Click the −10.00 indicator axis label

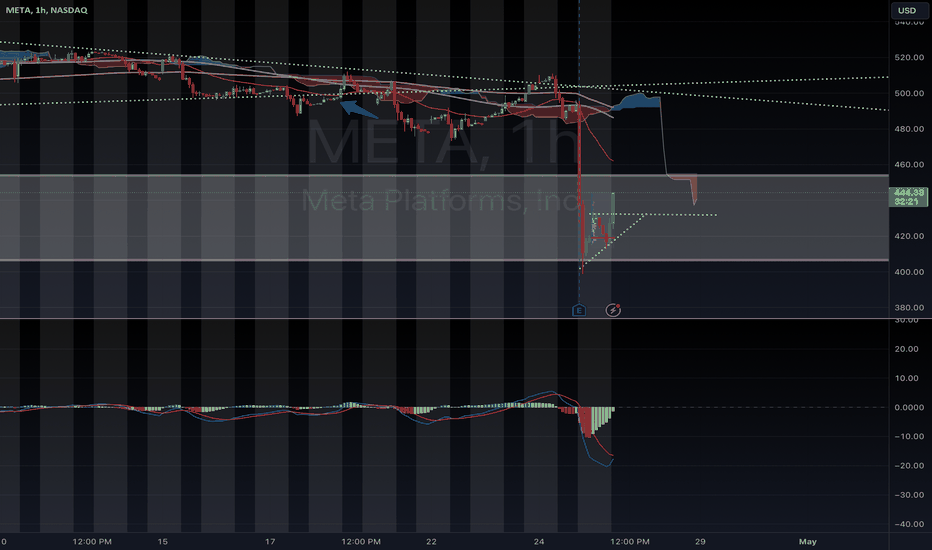click(x=909, y=436)
